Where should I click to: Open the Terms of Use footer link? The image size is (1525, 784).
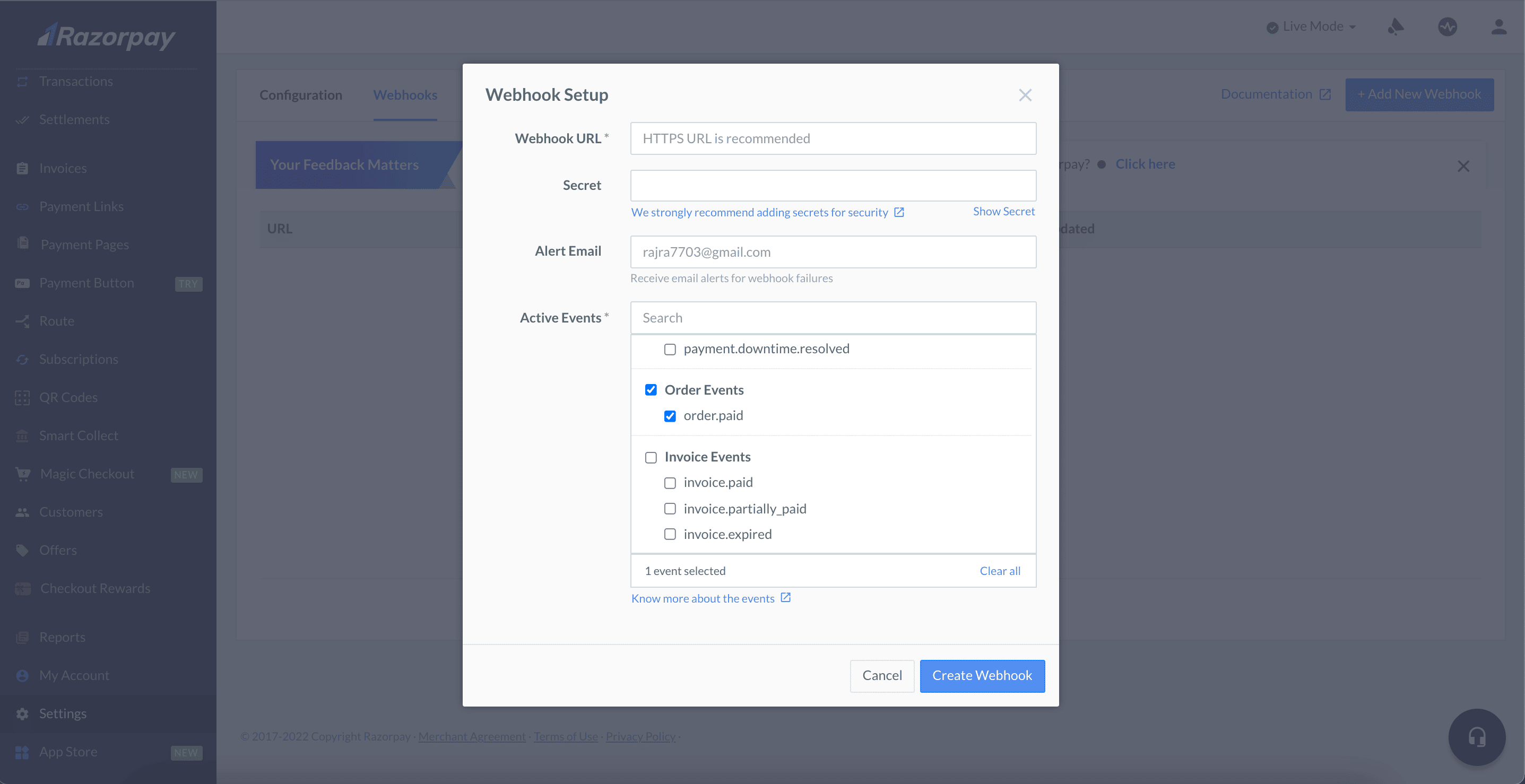click(565, 737)
